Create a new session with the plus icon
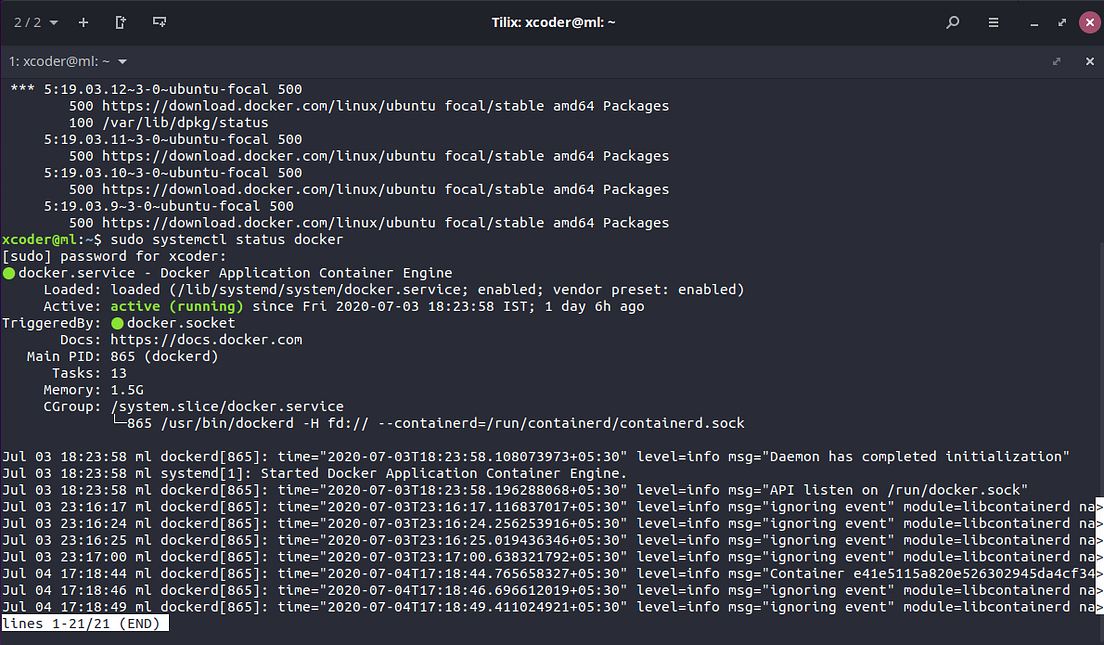 (x=83, y=22)
